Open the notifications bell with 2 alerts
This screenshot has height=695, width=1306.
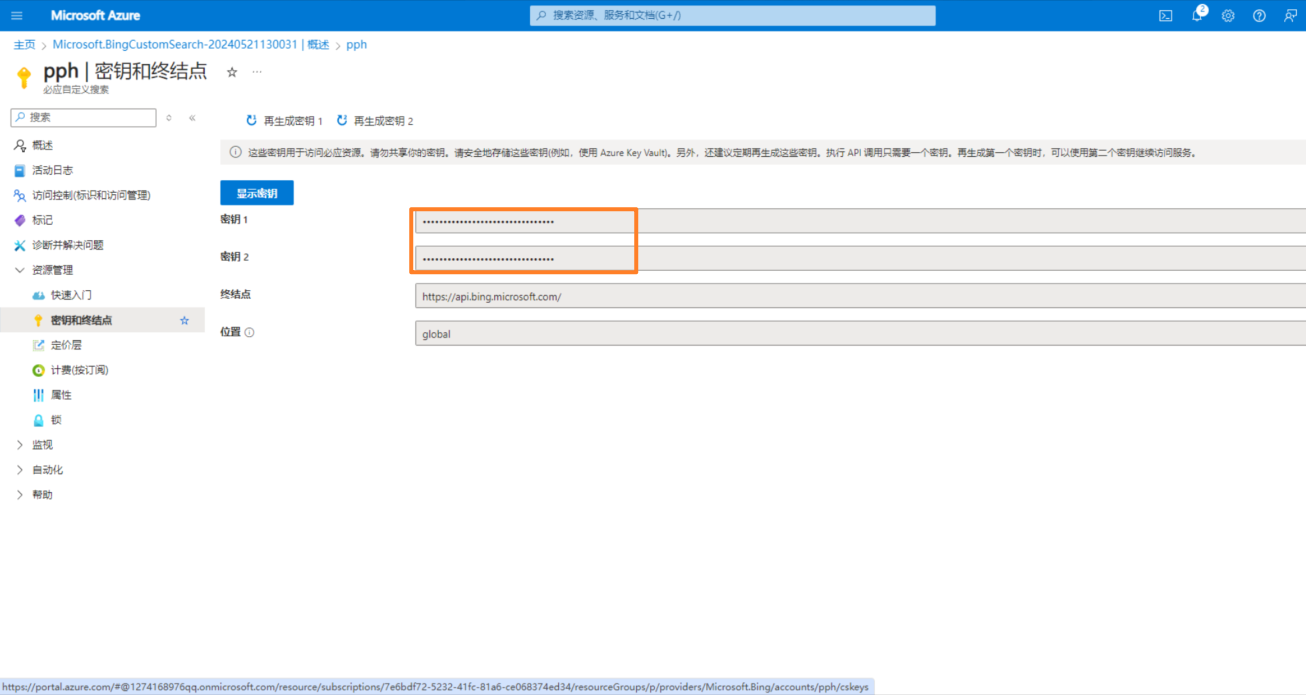1199,15
